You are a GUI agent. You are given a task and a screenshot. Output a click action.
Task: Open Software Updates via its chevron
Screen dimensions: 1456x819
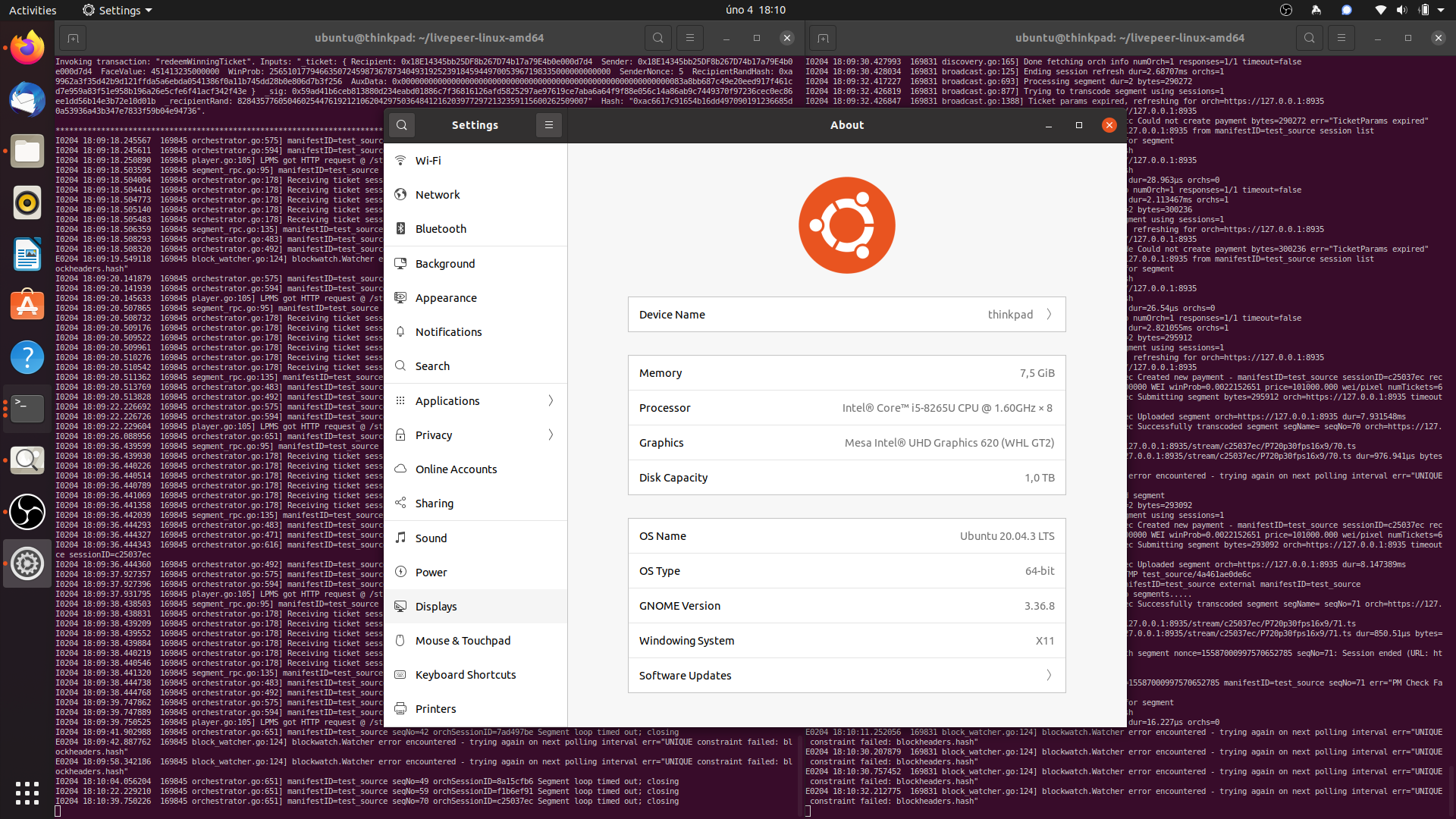pos(1048,675)
